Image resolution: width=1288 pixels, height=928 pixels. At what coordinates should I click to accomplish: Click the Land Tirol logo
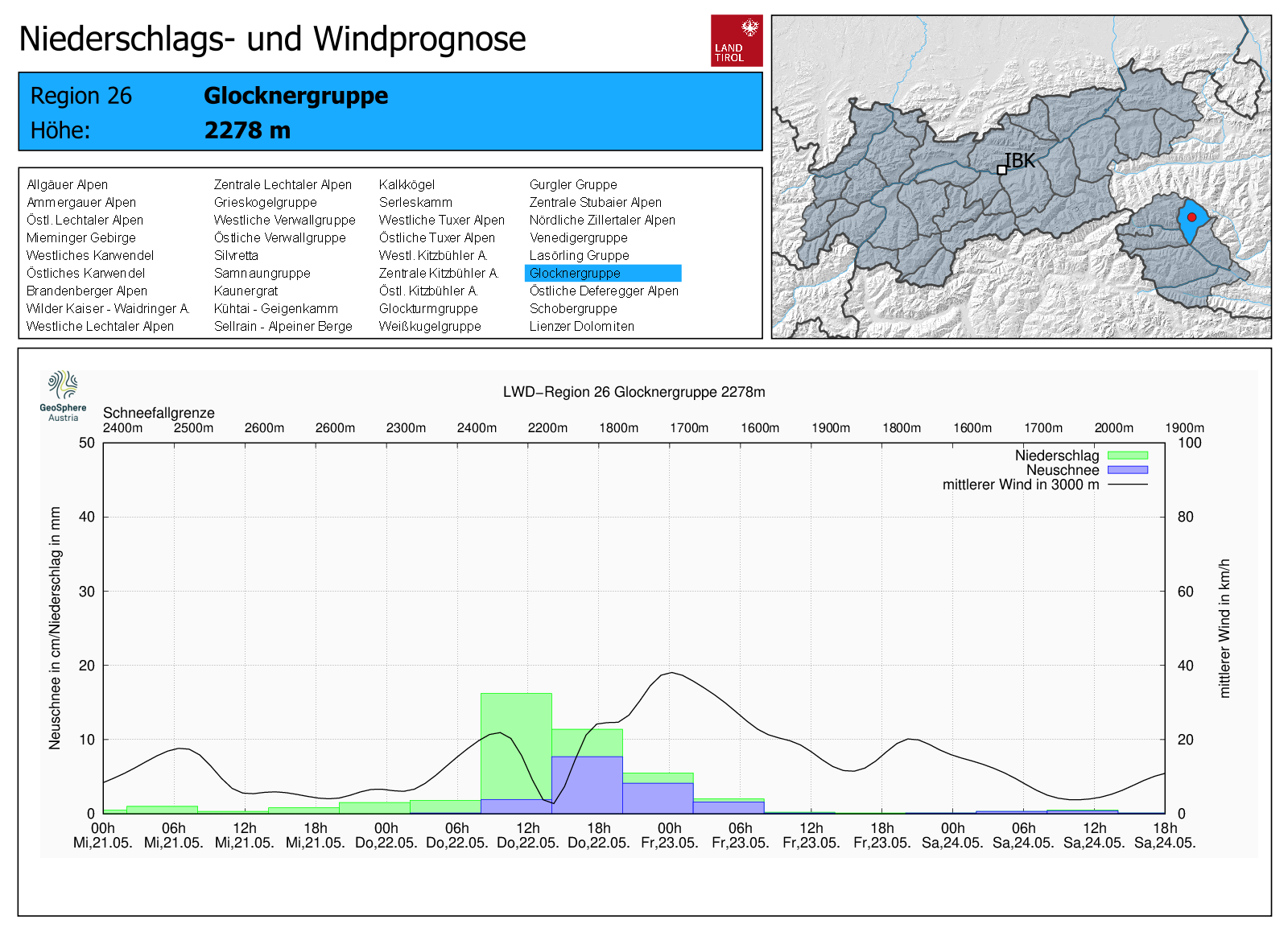click(x=736, y=40)
